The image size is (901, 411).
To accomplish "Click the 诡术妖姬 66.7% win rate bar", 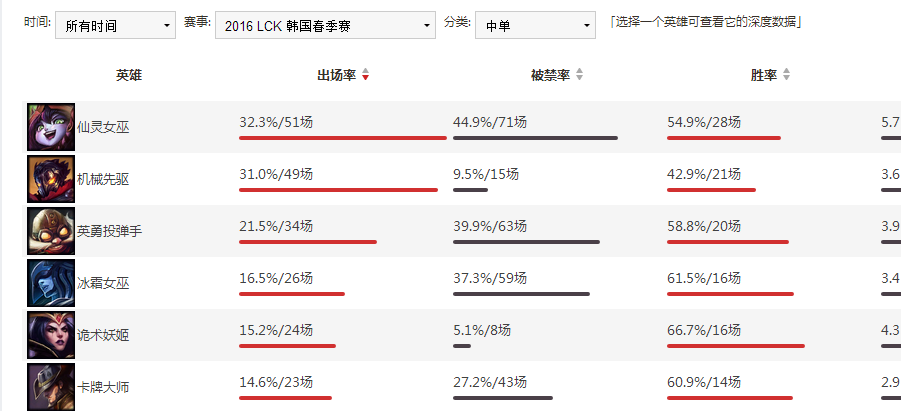I will 735,346.
